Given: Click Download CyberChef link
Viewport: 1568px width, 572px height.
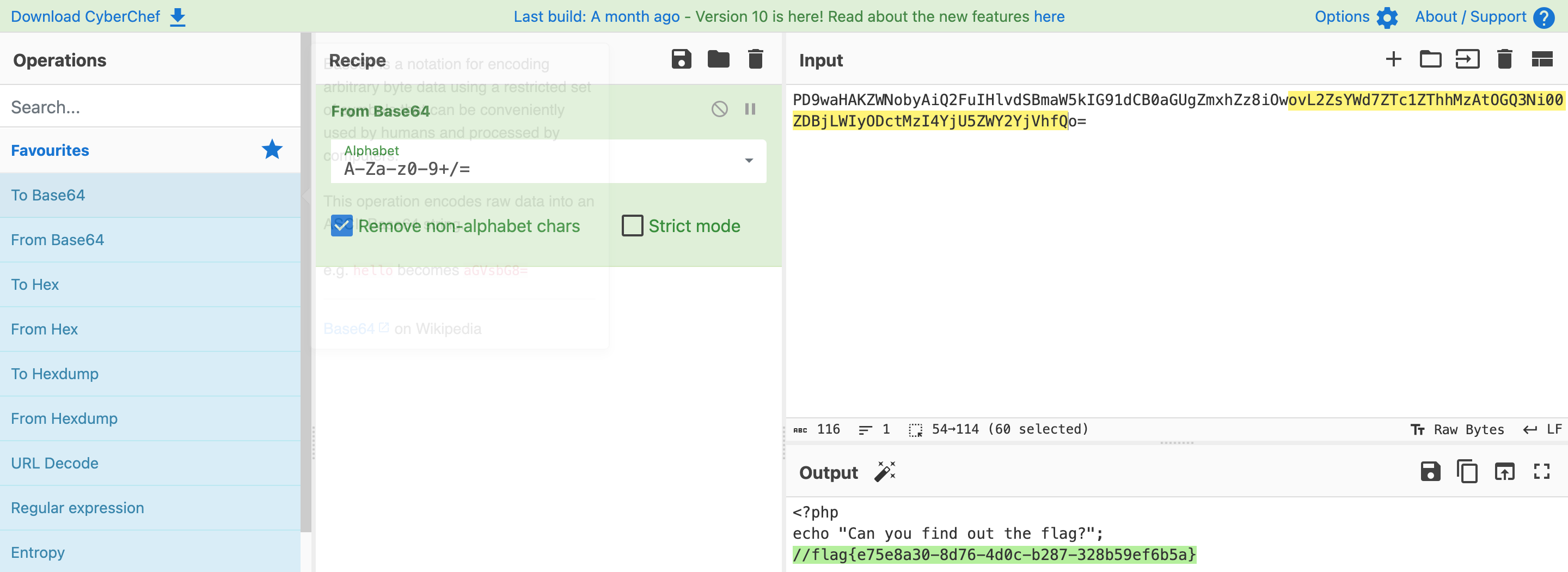Looking at the screenshot, I should (x=85, y=16).
